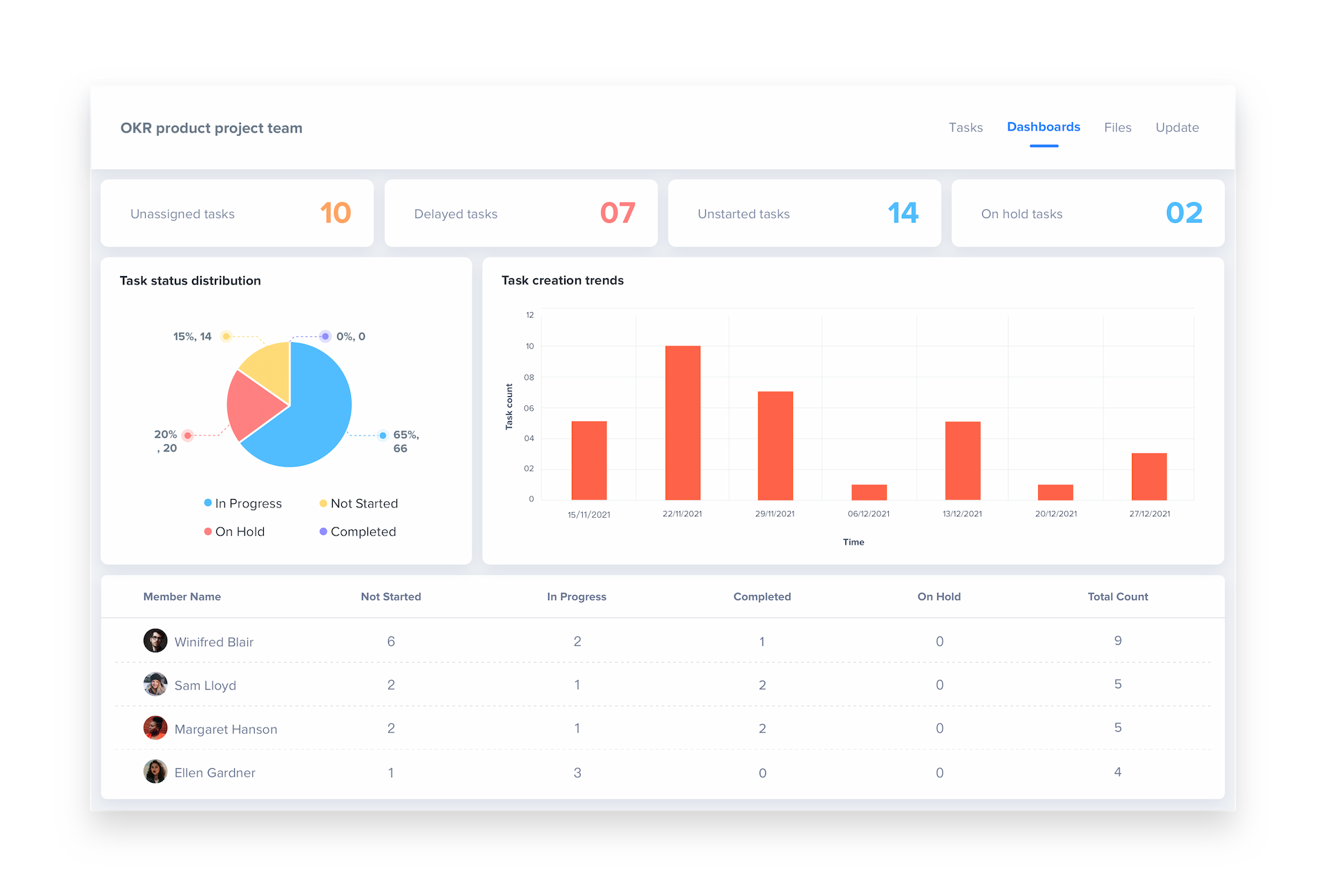
Task: Select the On Hold legend dot
Action: [x=208, y=532]
